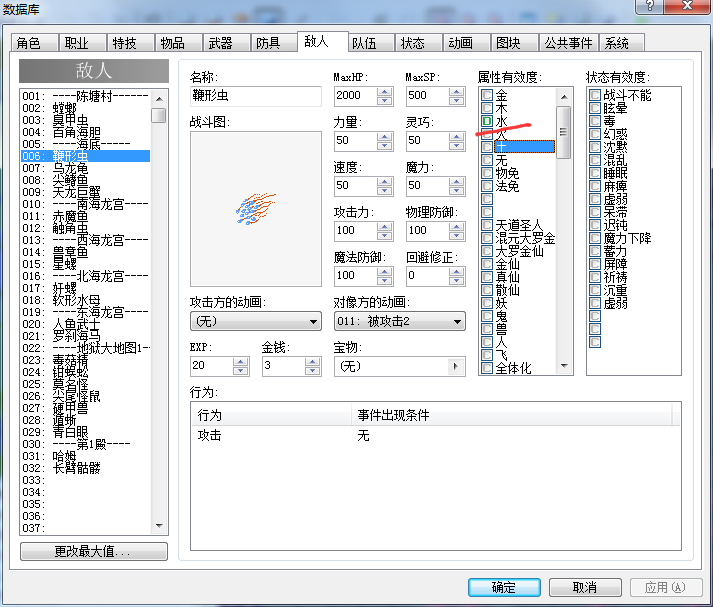713x607 pixels.
Task: Increase 攻击力 with the up spinner
Action: (x=385, y=226)
